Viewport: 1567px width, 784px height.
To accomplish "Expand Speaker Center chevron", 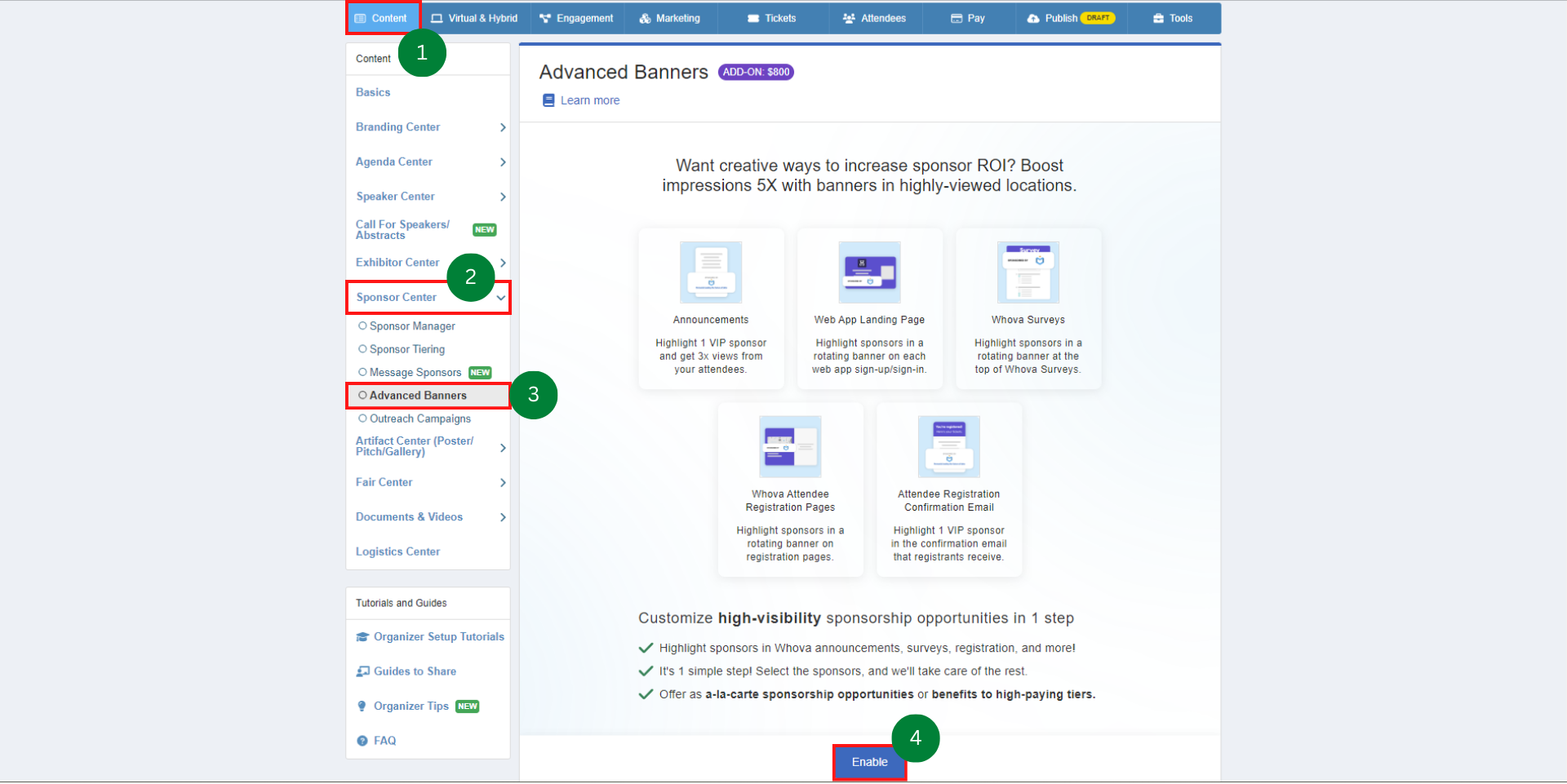I will 503,197.
